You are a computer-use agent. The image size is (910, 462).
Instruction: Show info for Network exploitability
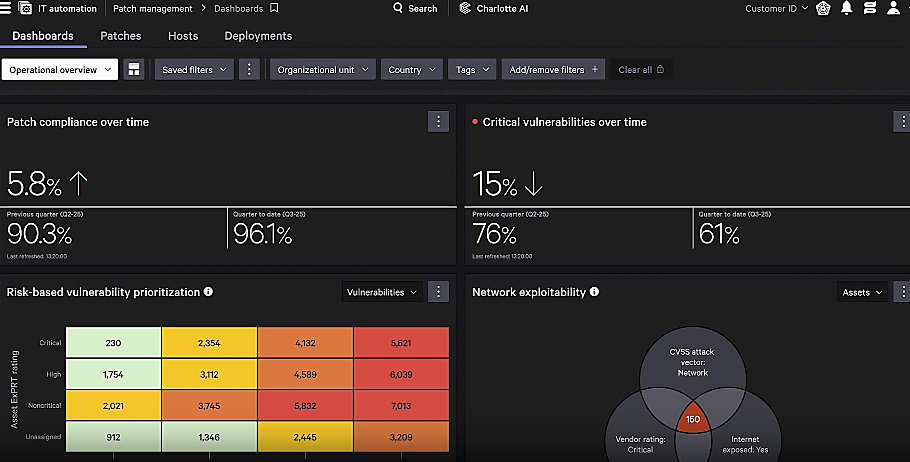(595, 292)
